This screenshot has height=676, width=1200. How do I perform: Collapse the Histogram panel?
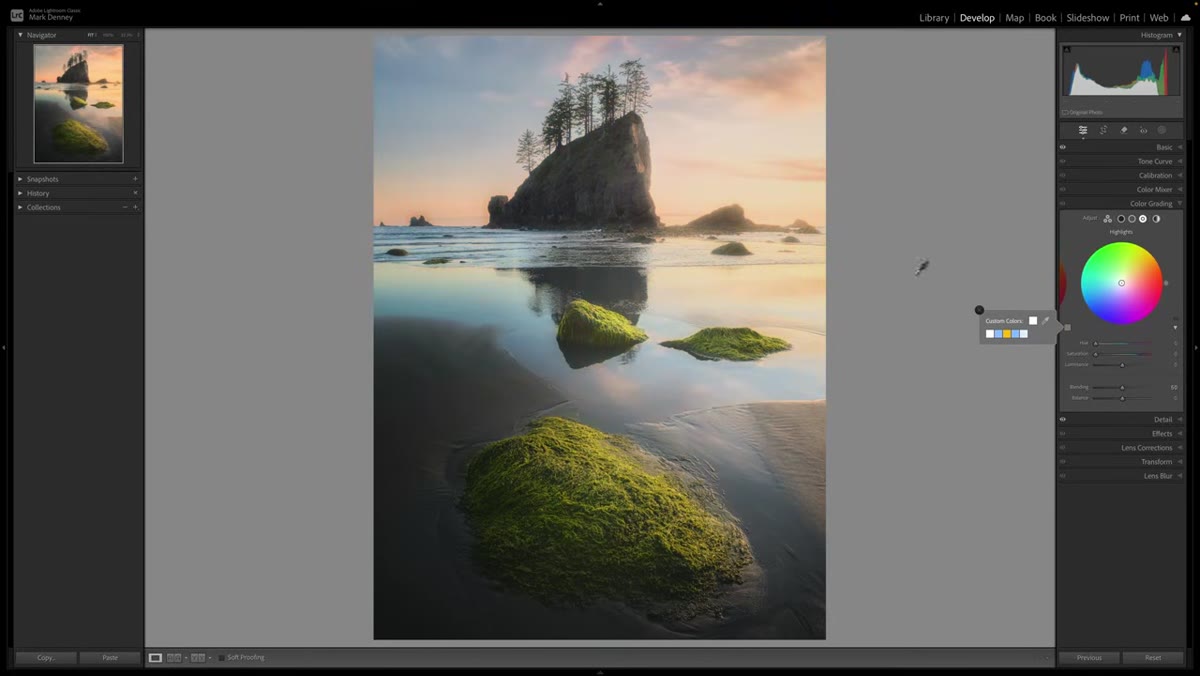click(x=1179, y=35)
